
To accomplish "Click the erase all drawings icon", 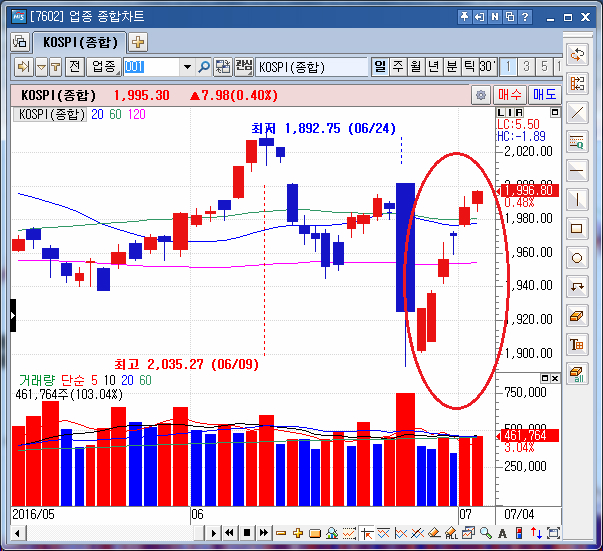I will coord(577,374).
